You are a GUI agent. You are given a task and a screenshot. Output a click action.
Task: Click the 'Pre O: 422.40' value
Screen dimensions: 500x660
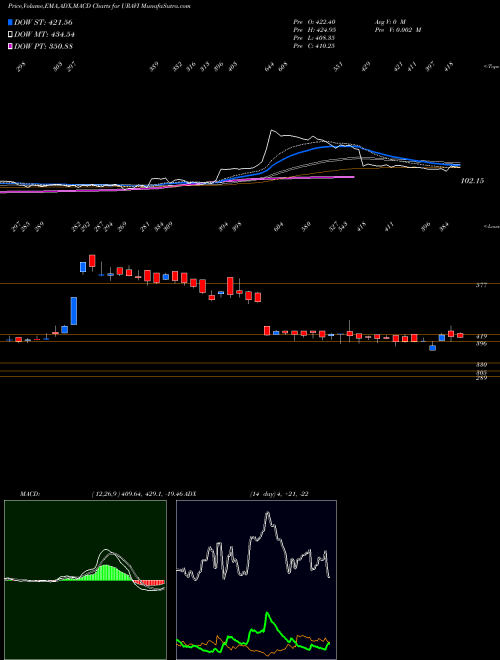[x=314, y=22]
